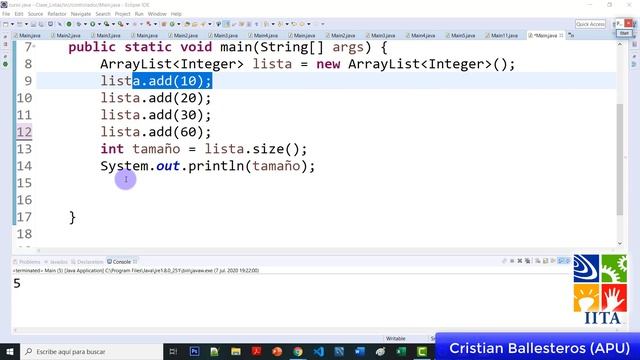Close the *Main.java tab with its X

click(561, 36)
